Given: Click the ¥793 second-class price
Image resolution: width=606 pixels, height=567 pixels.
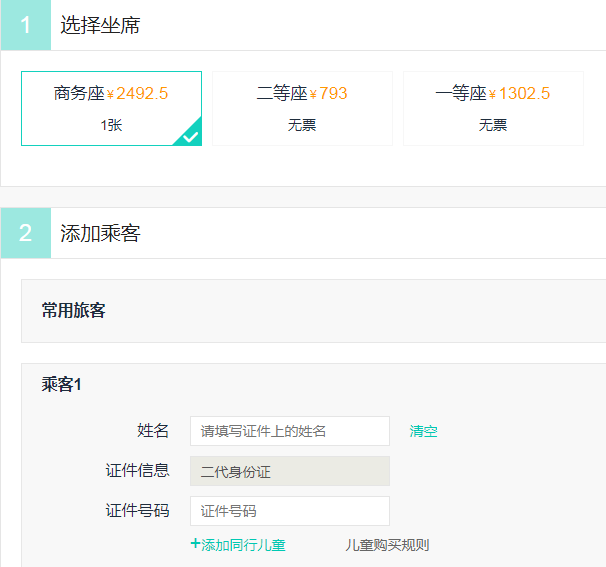Looking at the screenshot, I should (x=328, y=94).
